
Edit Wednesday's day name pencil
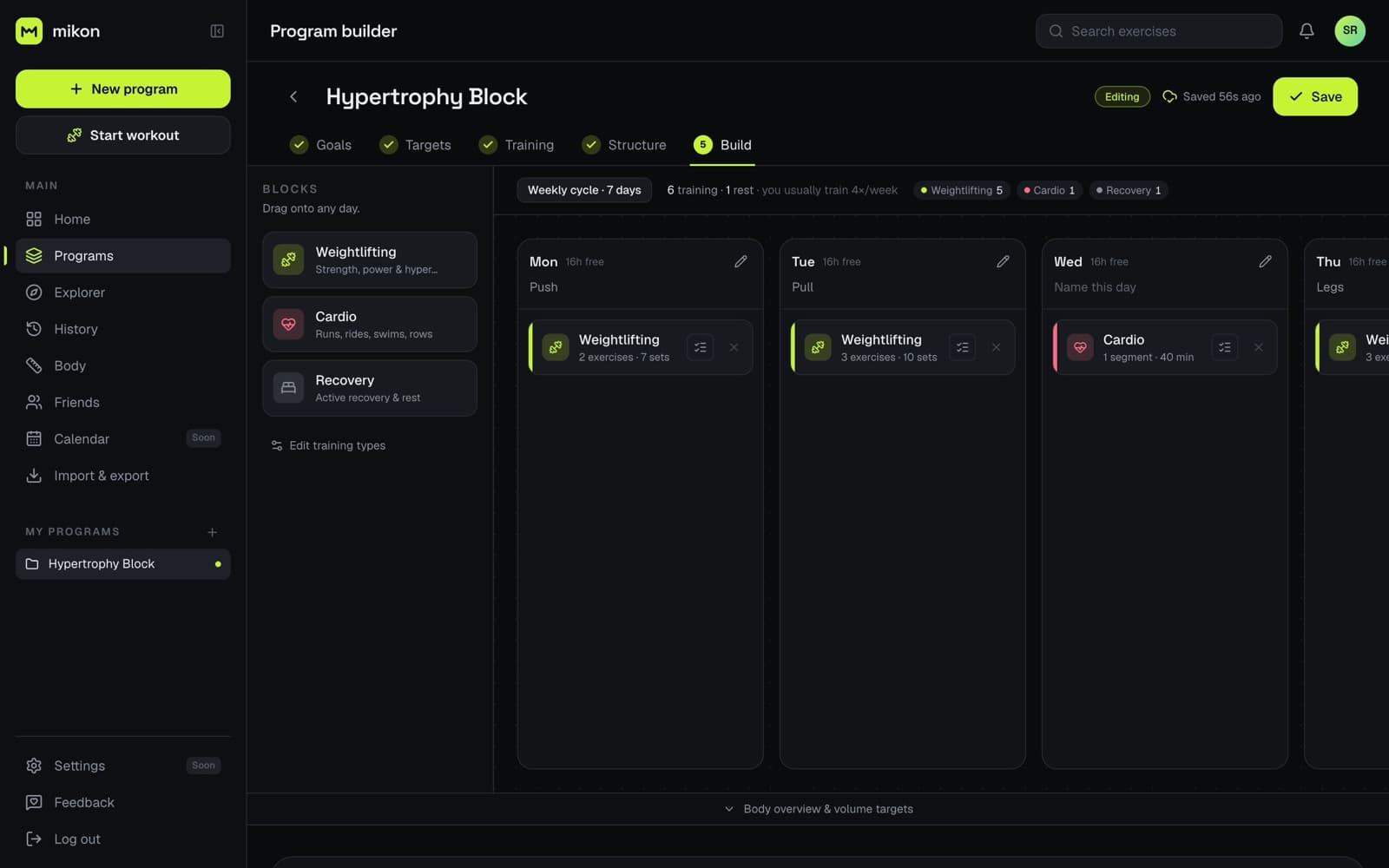pos(1265,261)
